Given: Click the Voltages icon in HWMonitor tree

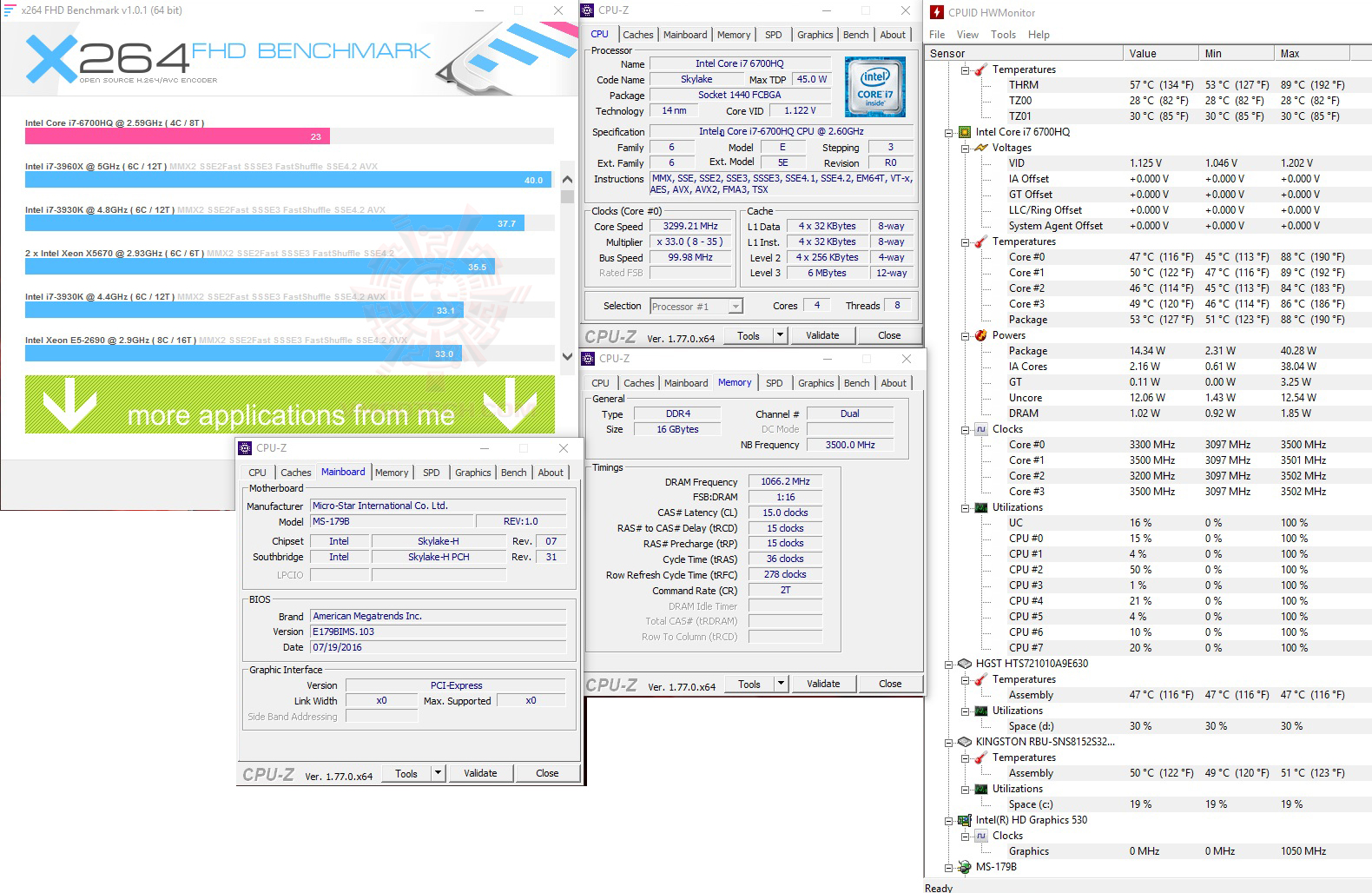Looking at the screenshot, I should coord(980,148).
